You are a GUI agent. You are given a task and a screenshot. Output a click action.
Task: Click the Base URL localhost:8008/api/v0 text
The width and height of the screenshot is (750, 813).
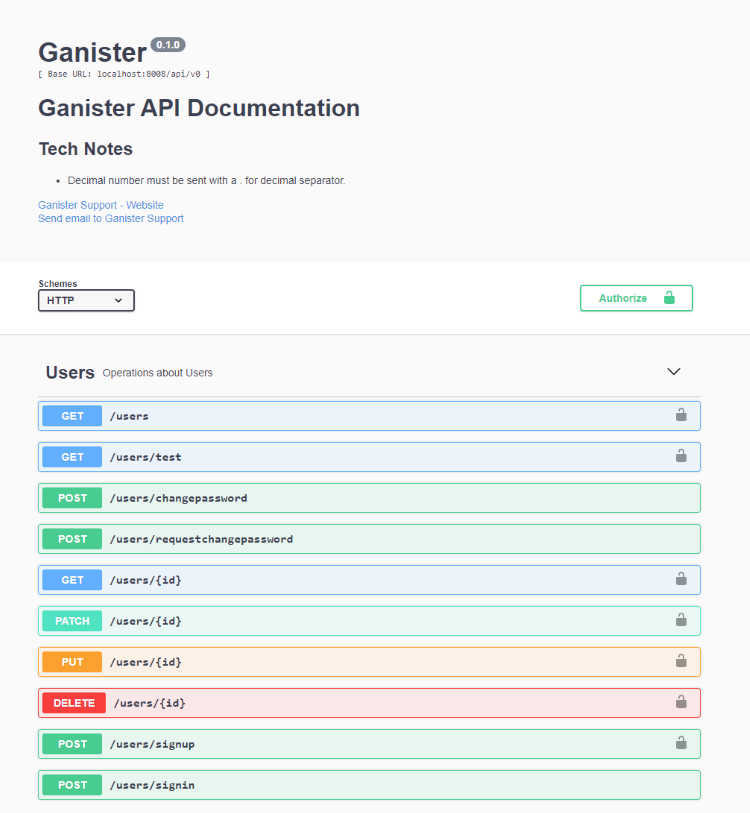pyautogui.click(x=124, y=74)
